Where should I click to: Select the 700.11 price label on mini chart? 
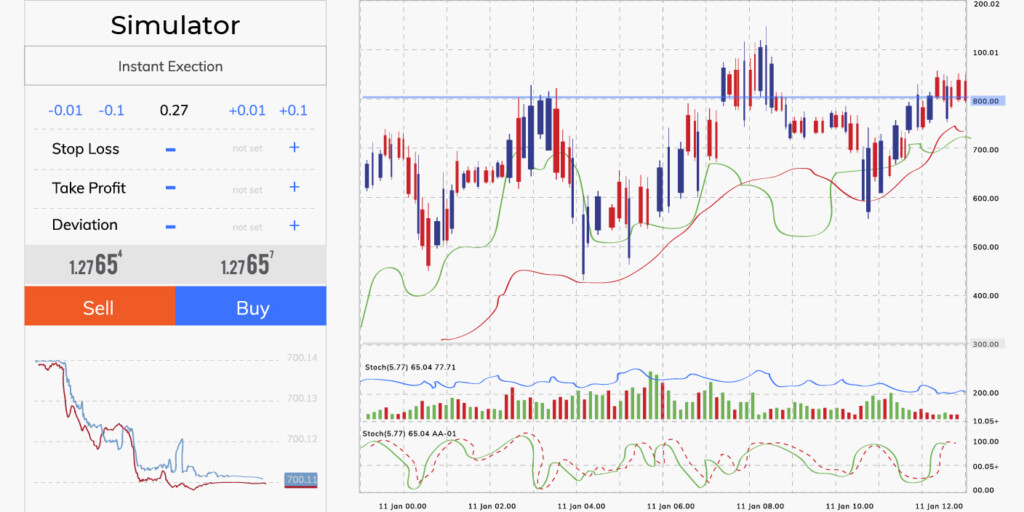coord(301,480)
